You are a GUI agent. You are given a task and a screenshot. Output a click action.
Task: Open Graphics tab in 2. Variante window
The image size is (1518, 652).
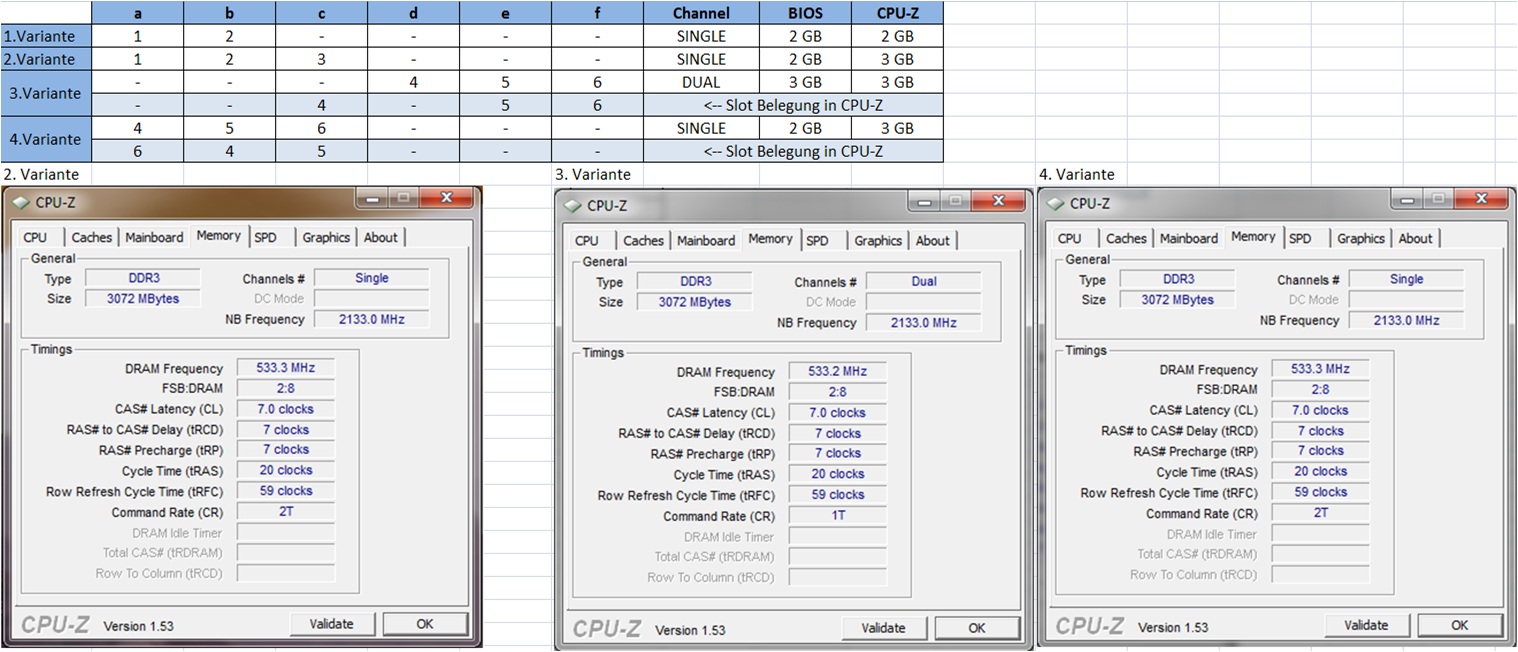[326, 237]
